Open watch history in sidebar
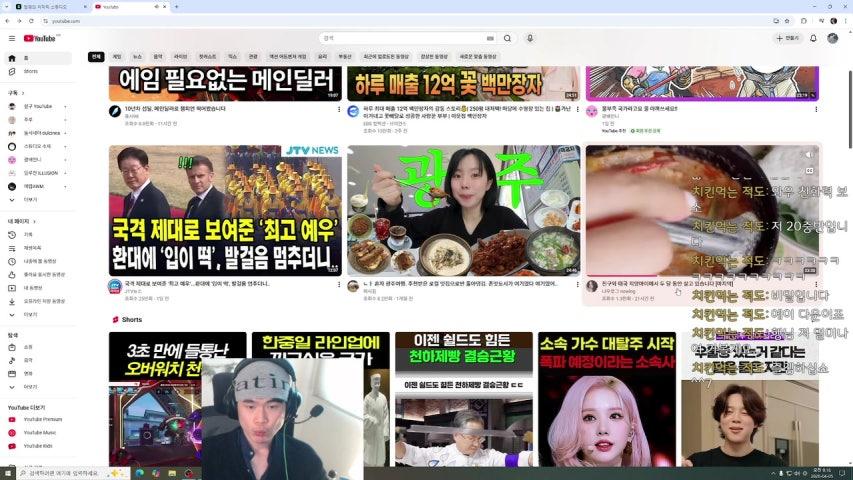 point(38,235)
